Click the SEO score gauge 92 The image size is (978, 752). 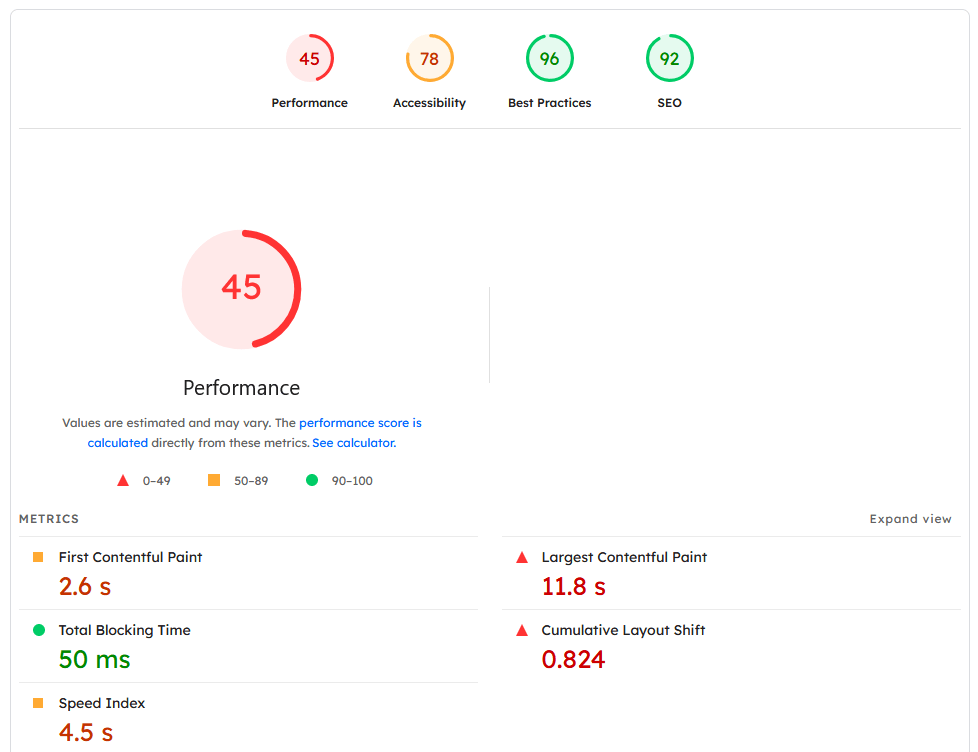[x=669, y=59]
